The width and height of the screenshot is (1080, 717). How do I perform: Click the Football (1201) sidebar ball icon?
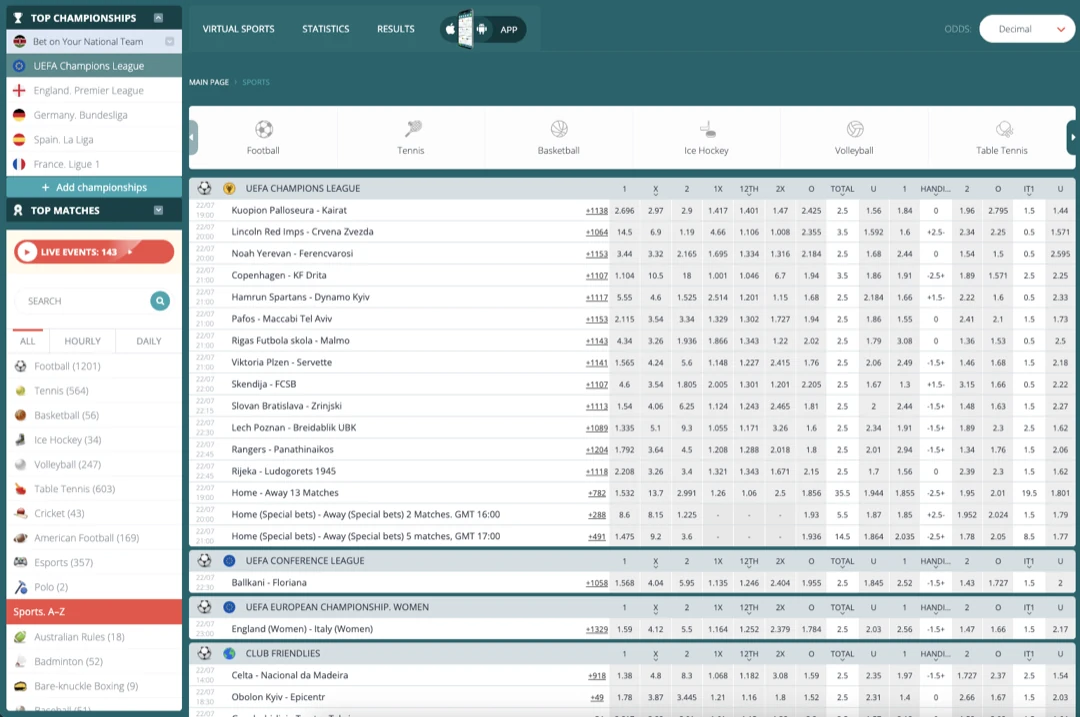tap(21, 366)
